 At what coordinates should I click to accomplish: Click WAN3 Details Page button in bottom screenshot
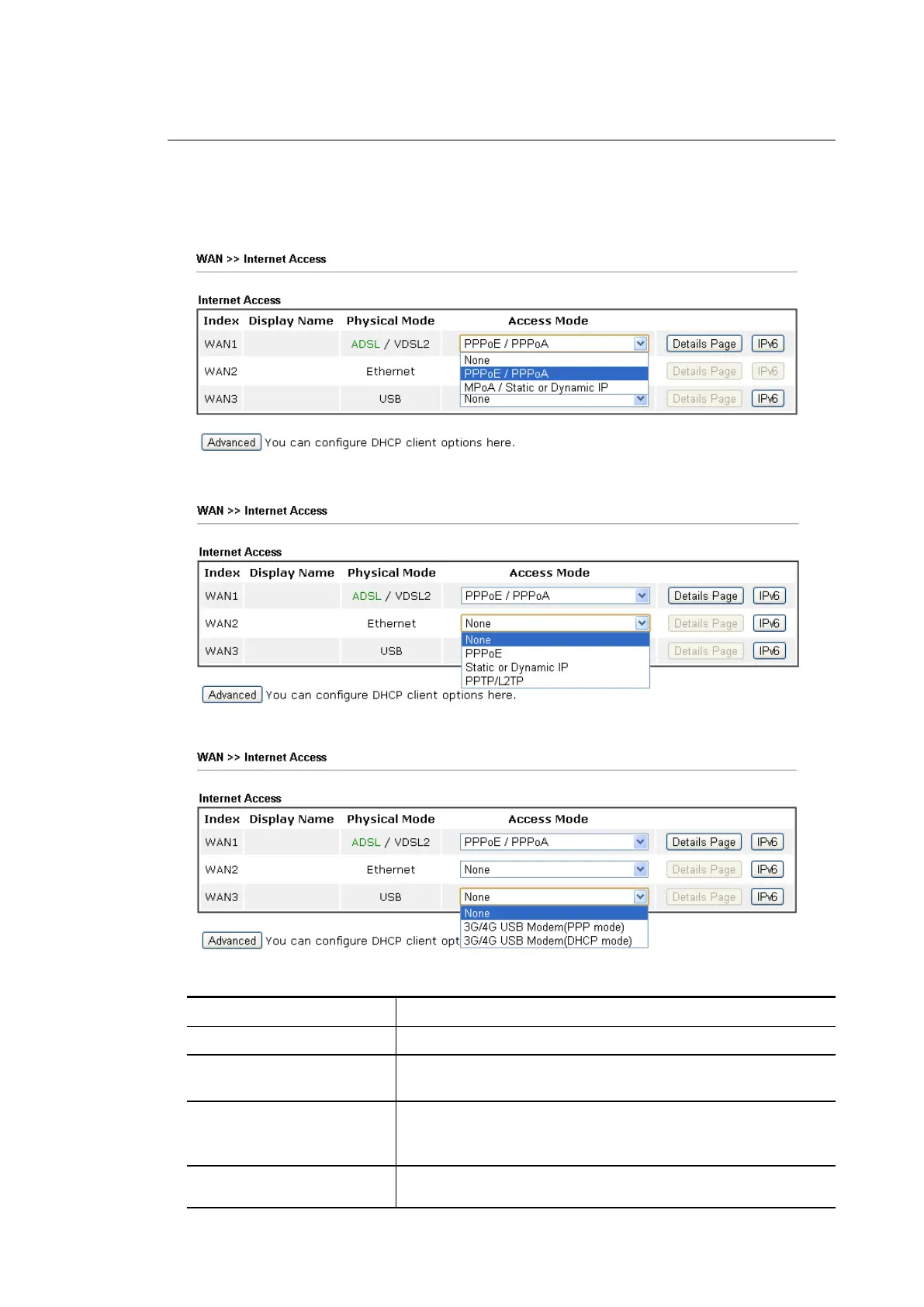(x=704, y=896)
